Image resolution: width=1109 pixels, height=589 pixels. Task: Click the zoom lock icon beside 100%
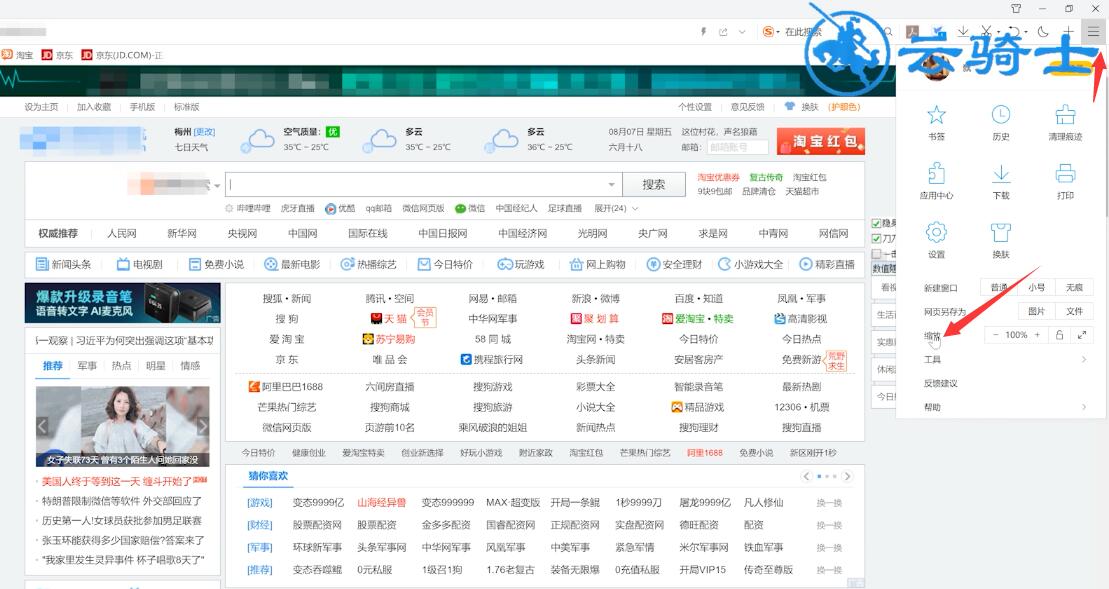1059,334
